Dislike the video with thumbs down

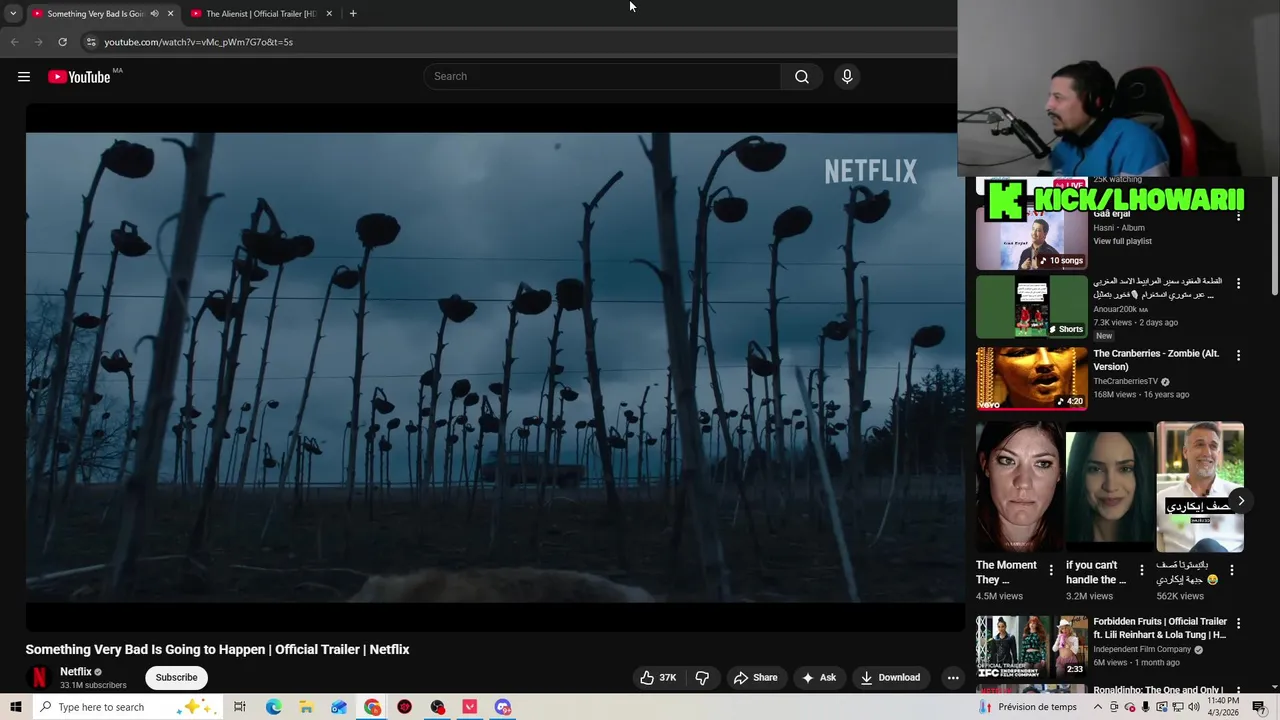coord(702,677)
